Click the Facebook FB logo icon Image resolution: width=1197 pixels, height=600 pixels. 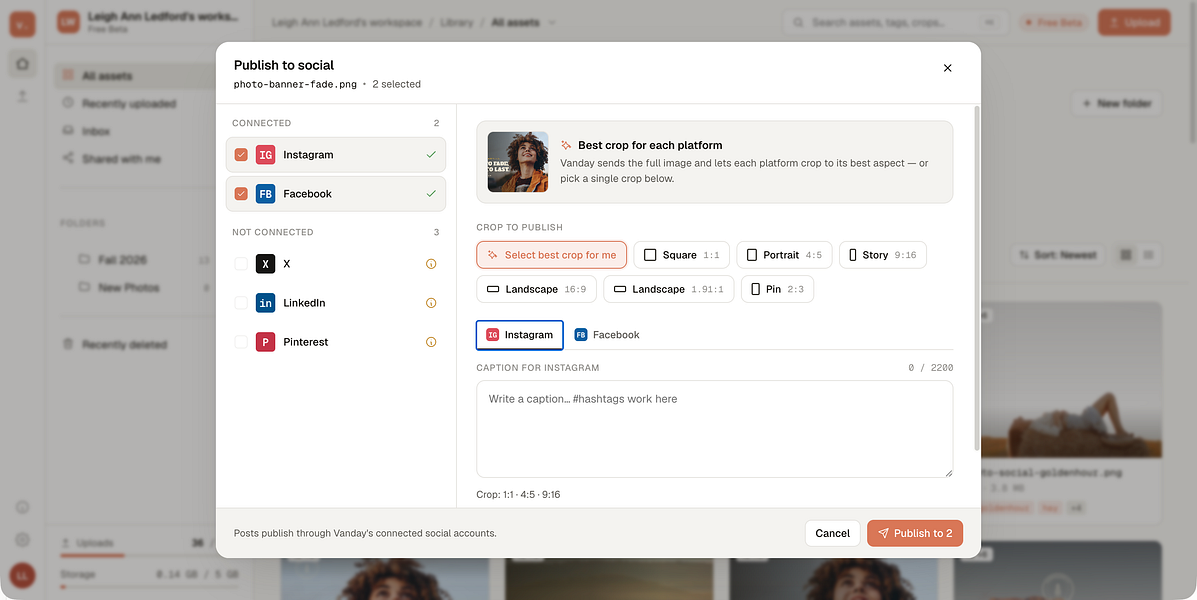[265, 194]
